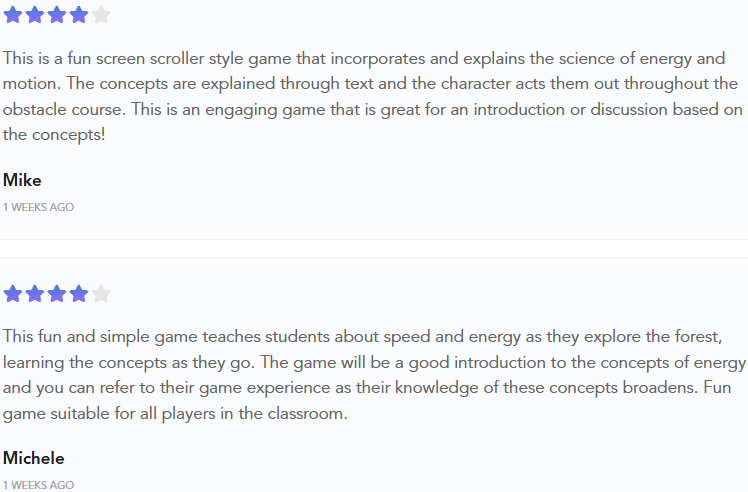The width and height of the screenshot is (748, 492).
Task: Click the '1 WEEKS AGO' timestamp under Mike
Action: point(38,207)
